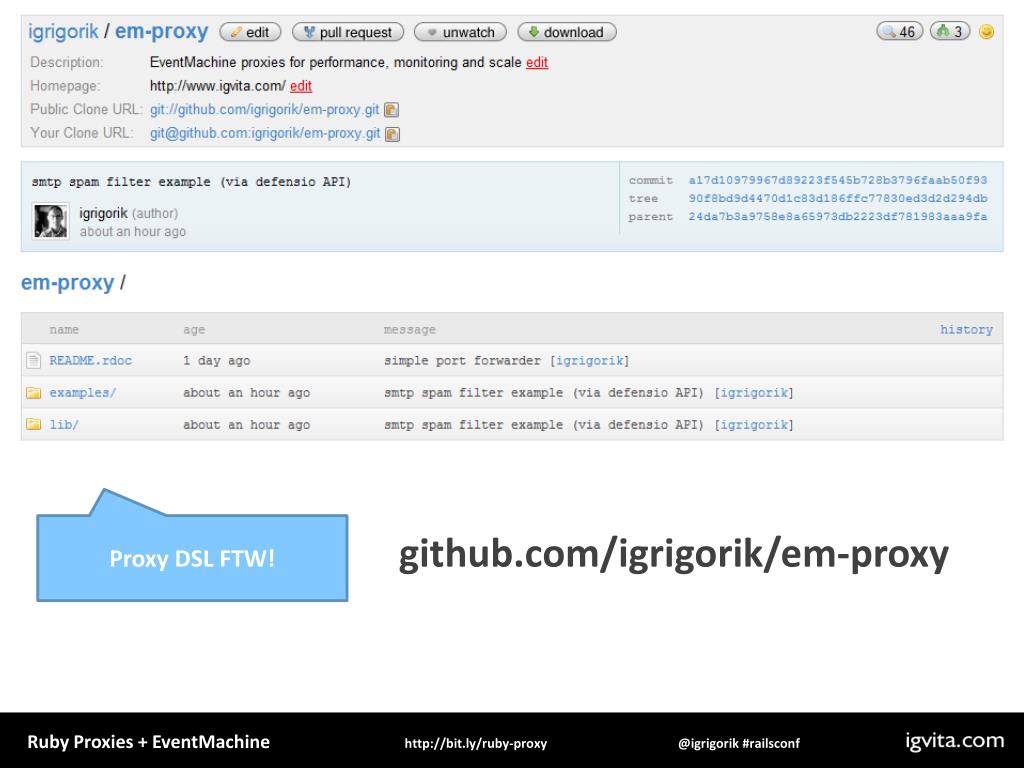
Task: Click the igrigorik author name in commit box
Action: coord(103,213)
